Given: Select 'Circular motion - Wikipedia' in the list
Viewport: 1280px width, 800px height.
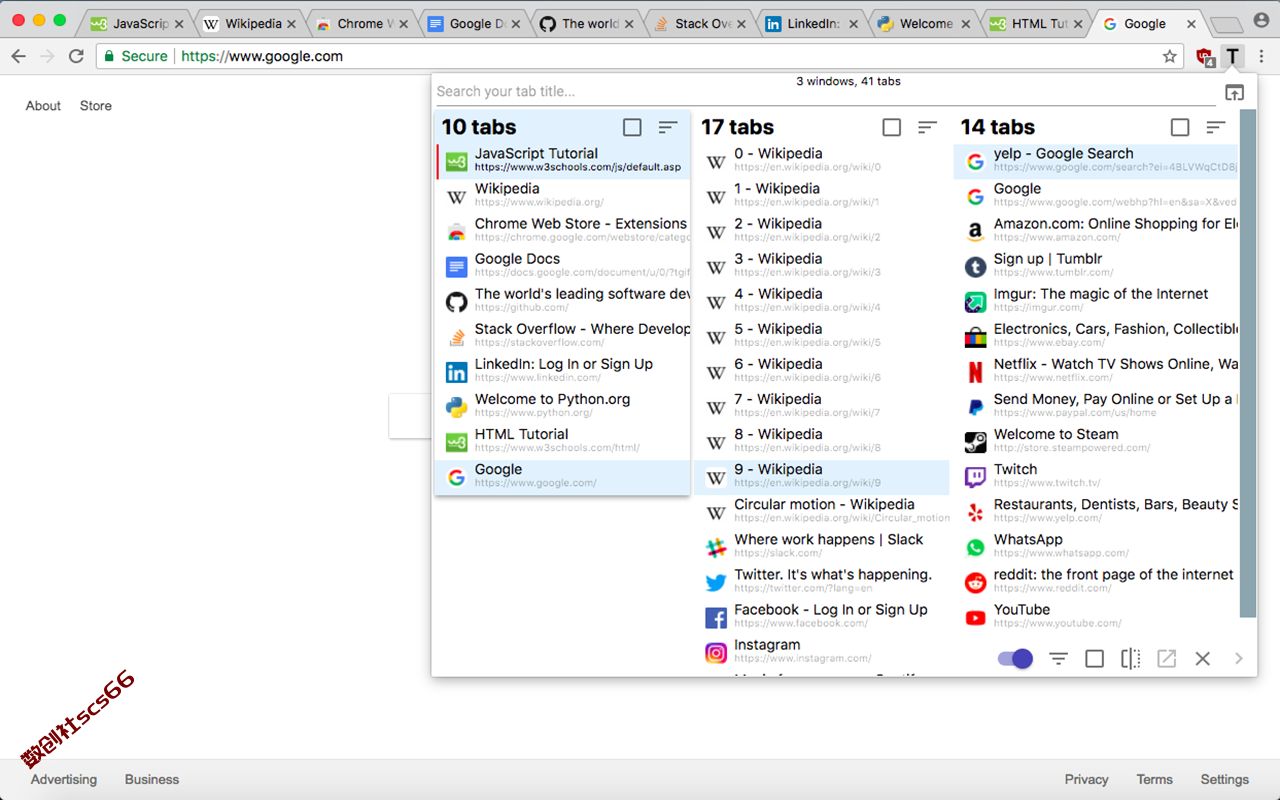Looking at the screenshot, I should click(822, 512).
